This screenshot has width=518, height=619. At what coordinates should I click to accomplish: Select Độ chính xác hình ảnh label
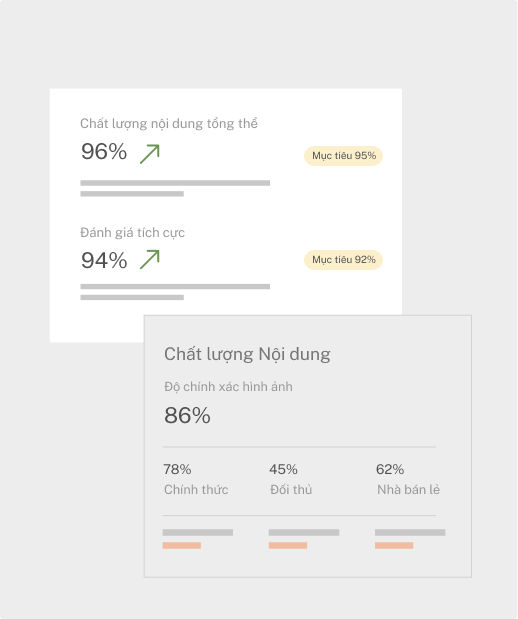(229, 386)
